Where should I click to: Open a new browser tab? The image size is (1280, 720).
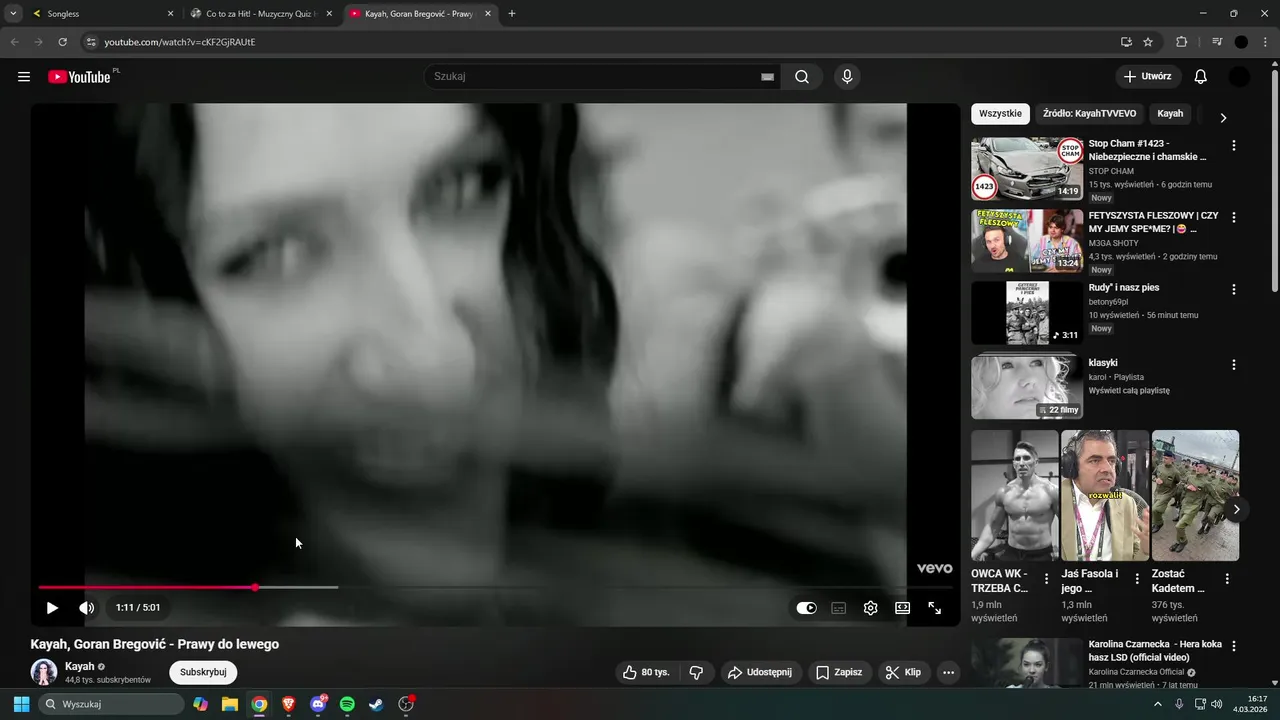pyautogui.click(x=512, y=14)
